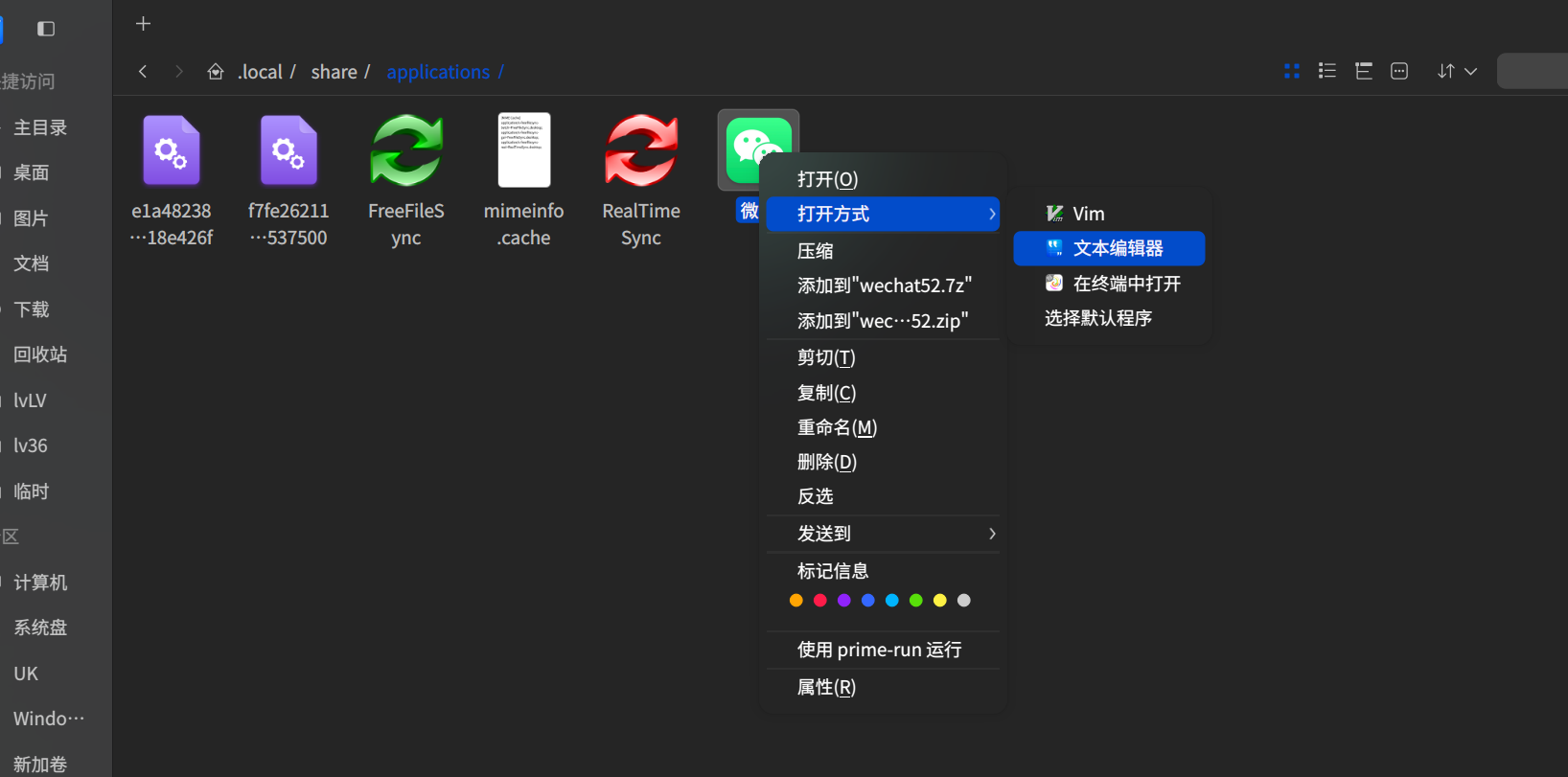Go back with the left arrow
The height and width of the screenshot is (777, 1568).
143,72
